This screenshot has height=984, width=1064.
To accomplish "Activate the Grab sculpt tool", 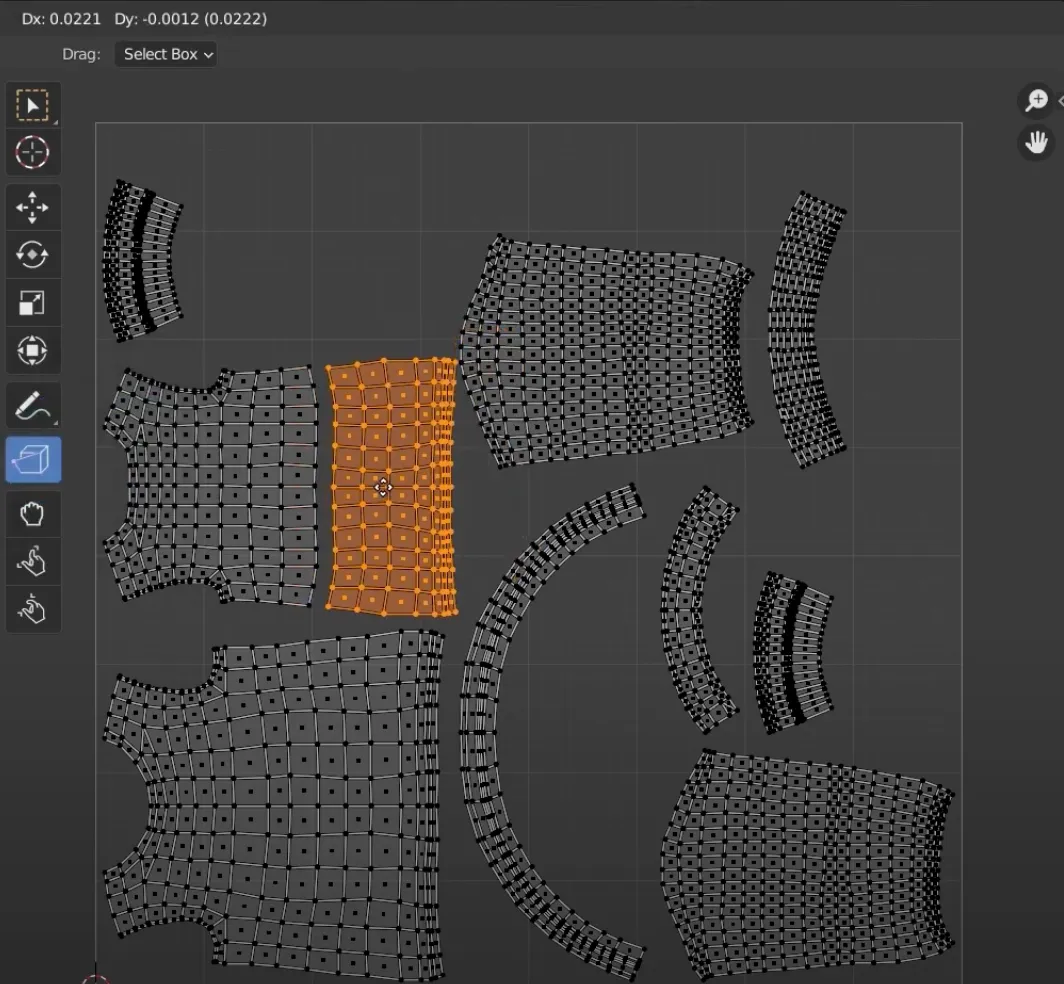I will point(33,514).
